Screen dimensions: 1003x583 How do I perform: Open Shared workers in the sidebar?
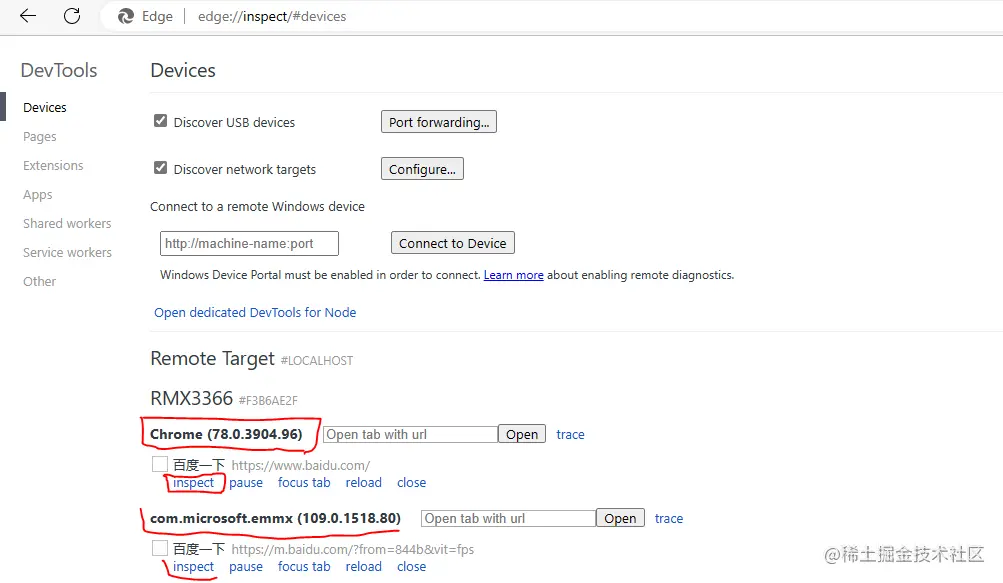tap(67, 223)
